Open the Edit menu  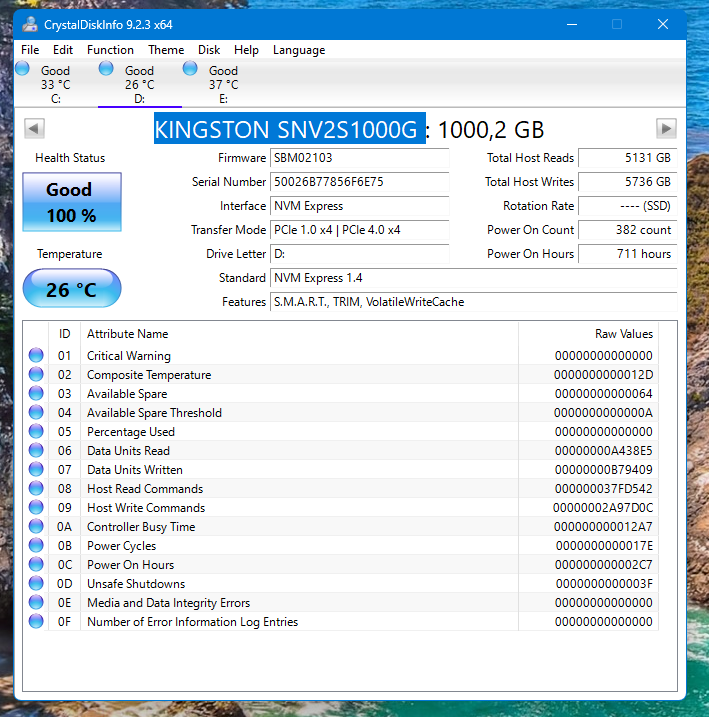pyautogui.click(x=63, y=50)
